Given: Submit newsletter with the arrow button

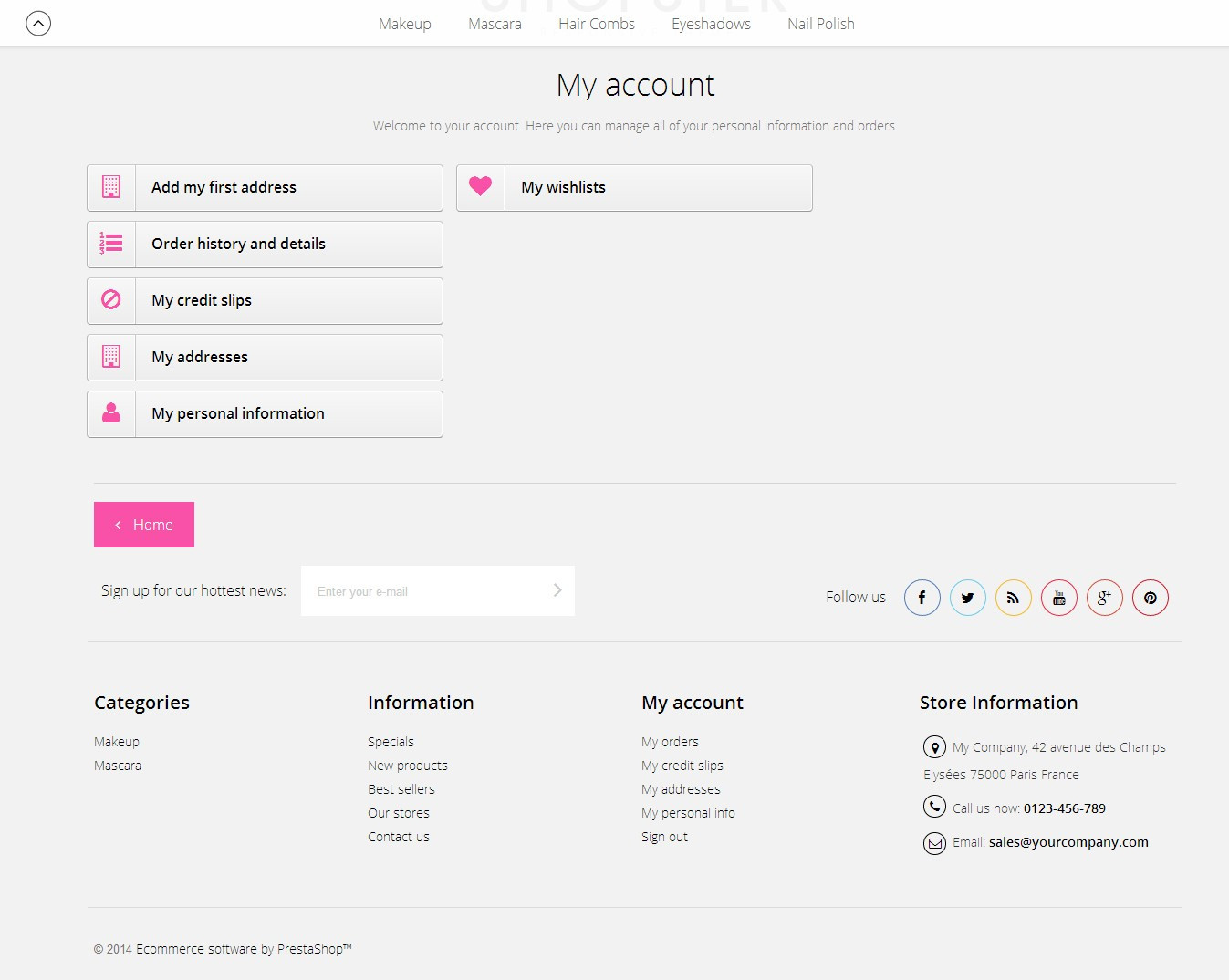Looking at the screenshot, I should [x=557, y=590].
